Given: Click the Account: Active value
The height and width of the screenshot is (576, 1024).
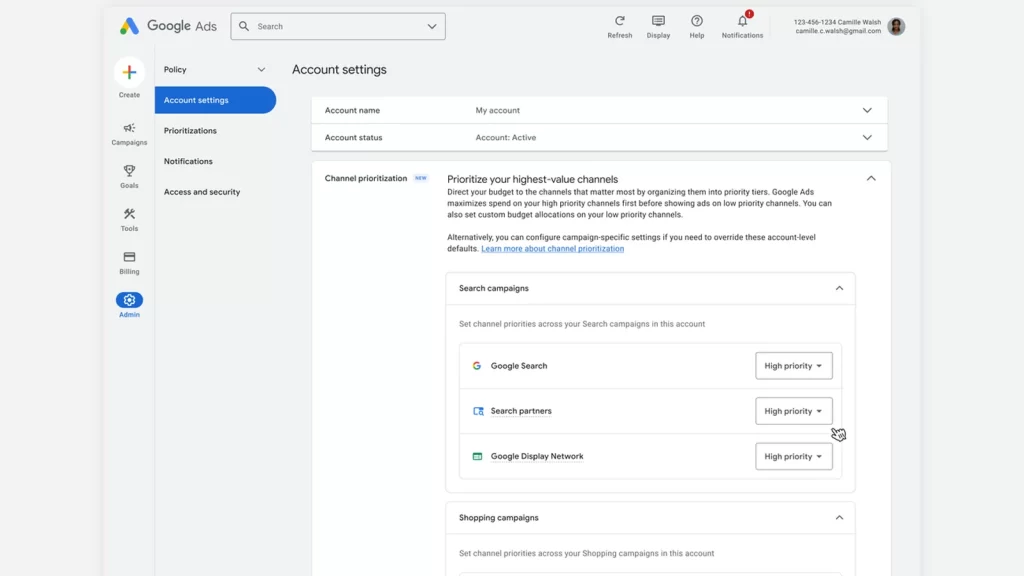Looking at the screenshot, I should [505, 138].
